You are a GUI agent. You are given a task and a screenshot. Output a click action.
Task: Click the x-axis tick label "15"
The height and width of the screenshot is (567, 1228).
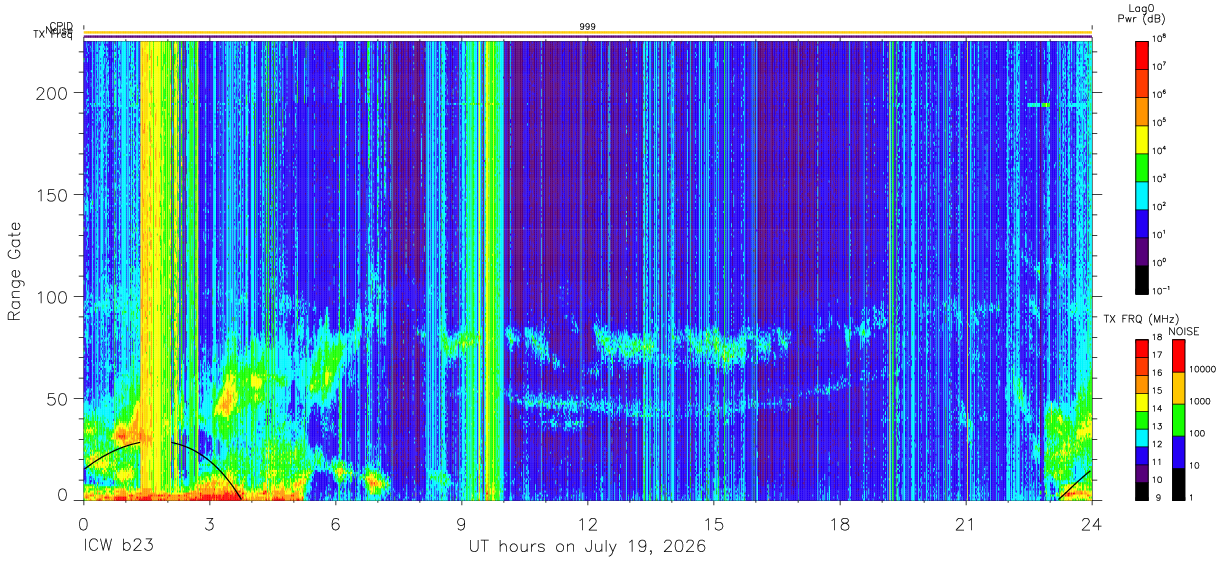pyautogui.click(x=714, y=524)
